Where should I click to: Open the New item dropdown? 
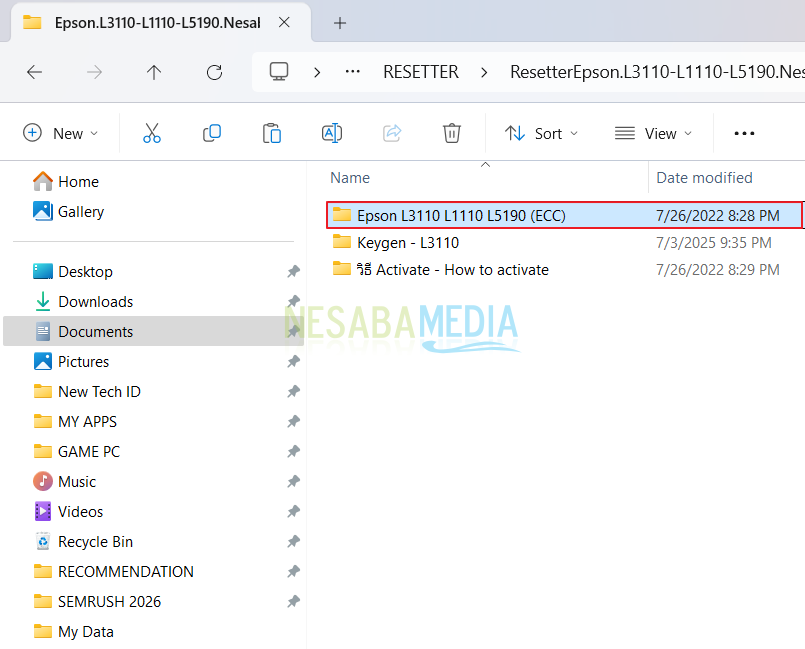coord(61,133)
